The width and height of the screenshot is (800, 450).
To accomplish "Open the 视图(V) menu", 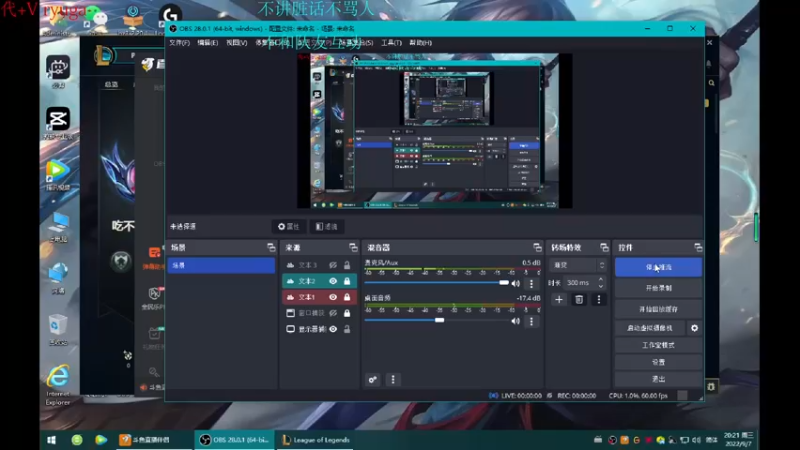I will point(237,43).
